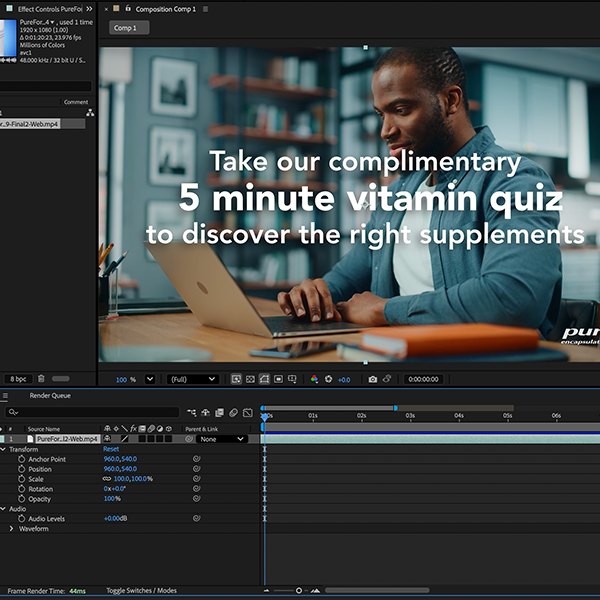
Task: Click the timeline zoom slider
Action: click(x=299, y=591)
